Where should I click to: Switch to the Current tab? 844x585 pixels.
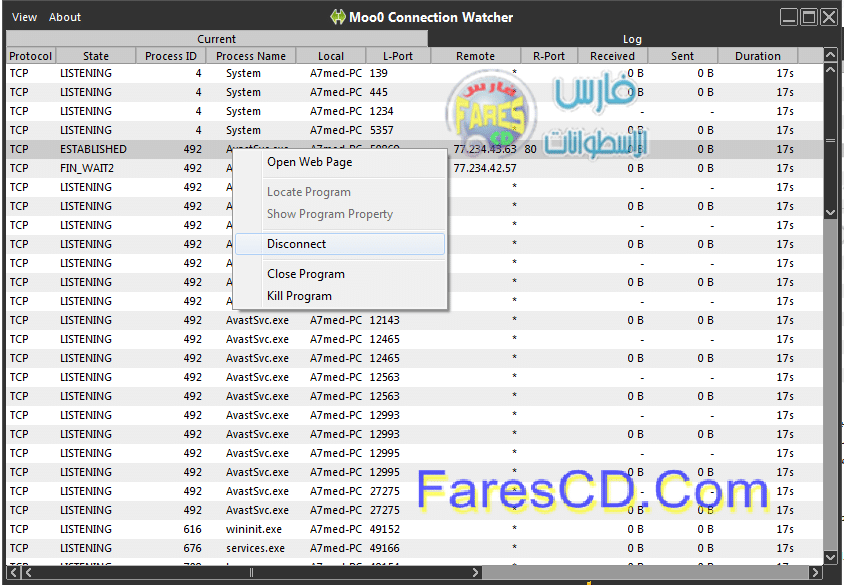(216, 39)
